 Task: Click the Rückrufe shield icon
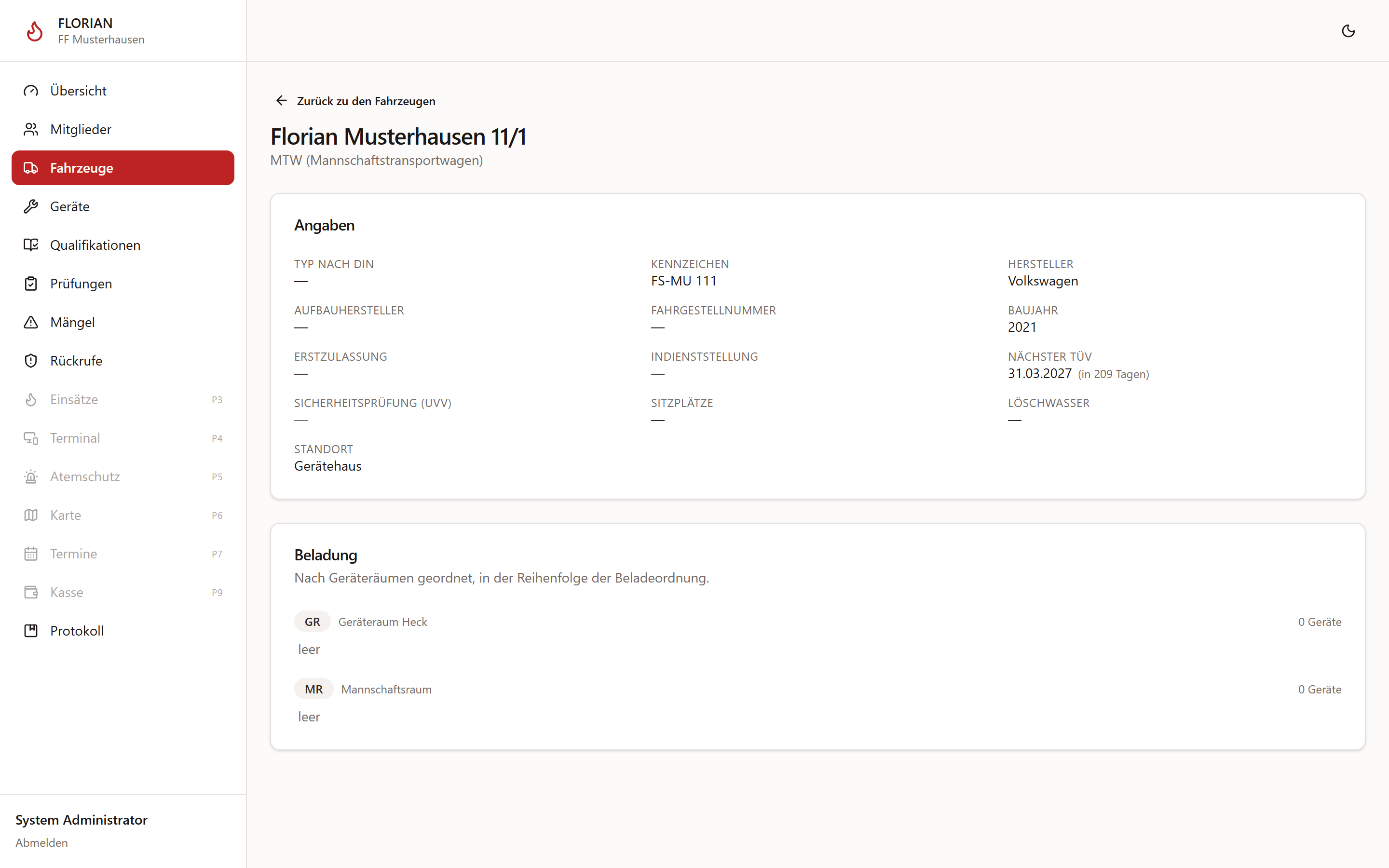tap(31, 361)
